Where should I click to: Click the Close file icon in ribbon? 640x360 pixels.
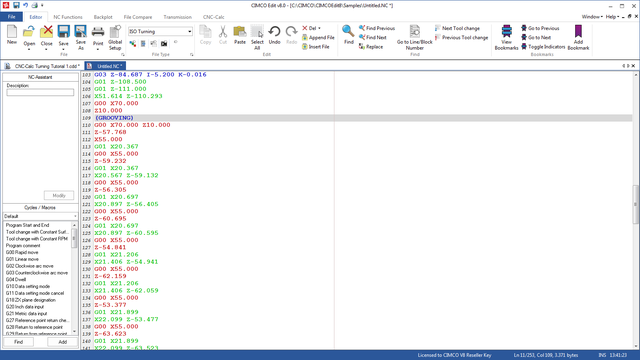click(x=47, y=32)
